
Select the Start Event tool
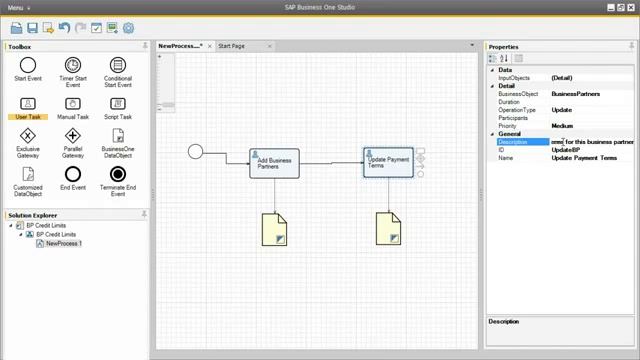click(x=28, y=69)
